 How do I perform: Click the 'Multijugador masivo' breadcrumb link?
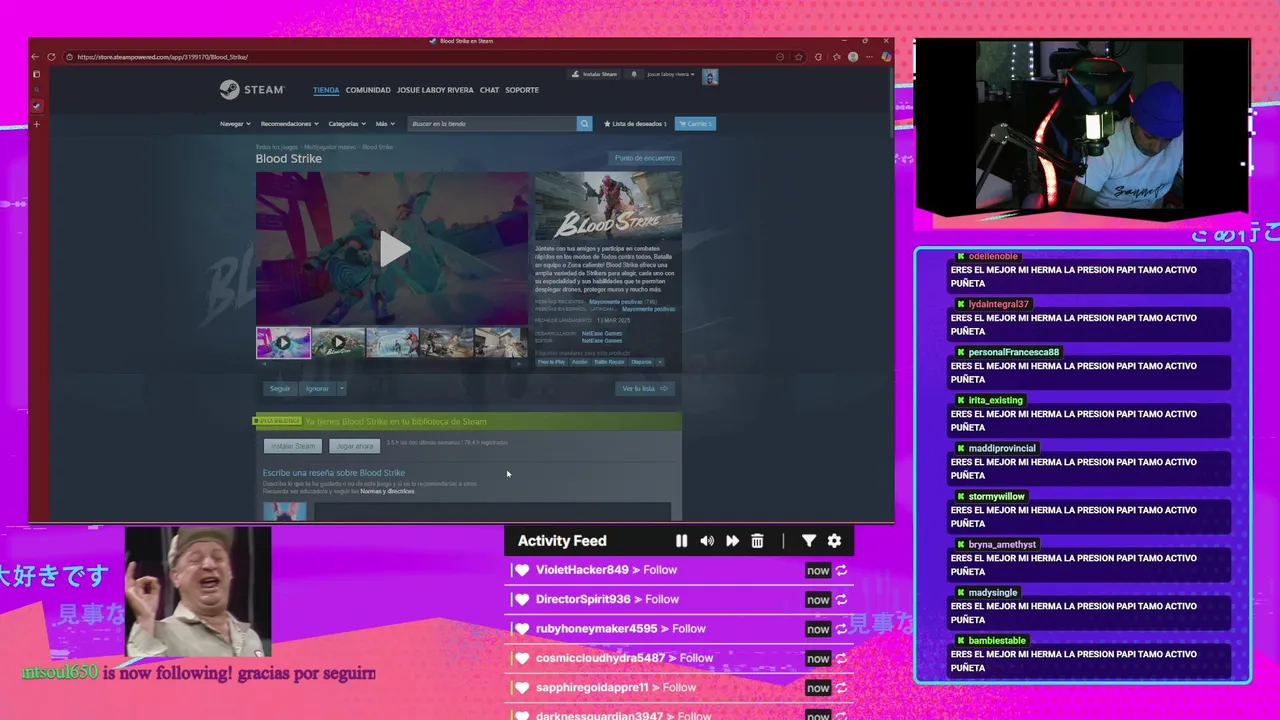[330, 147]
